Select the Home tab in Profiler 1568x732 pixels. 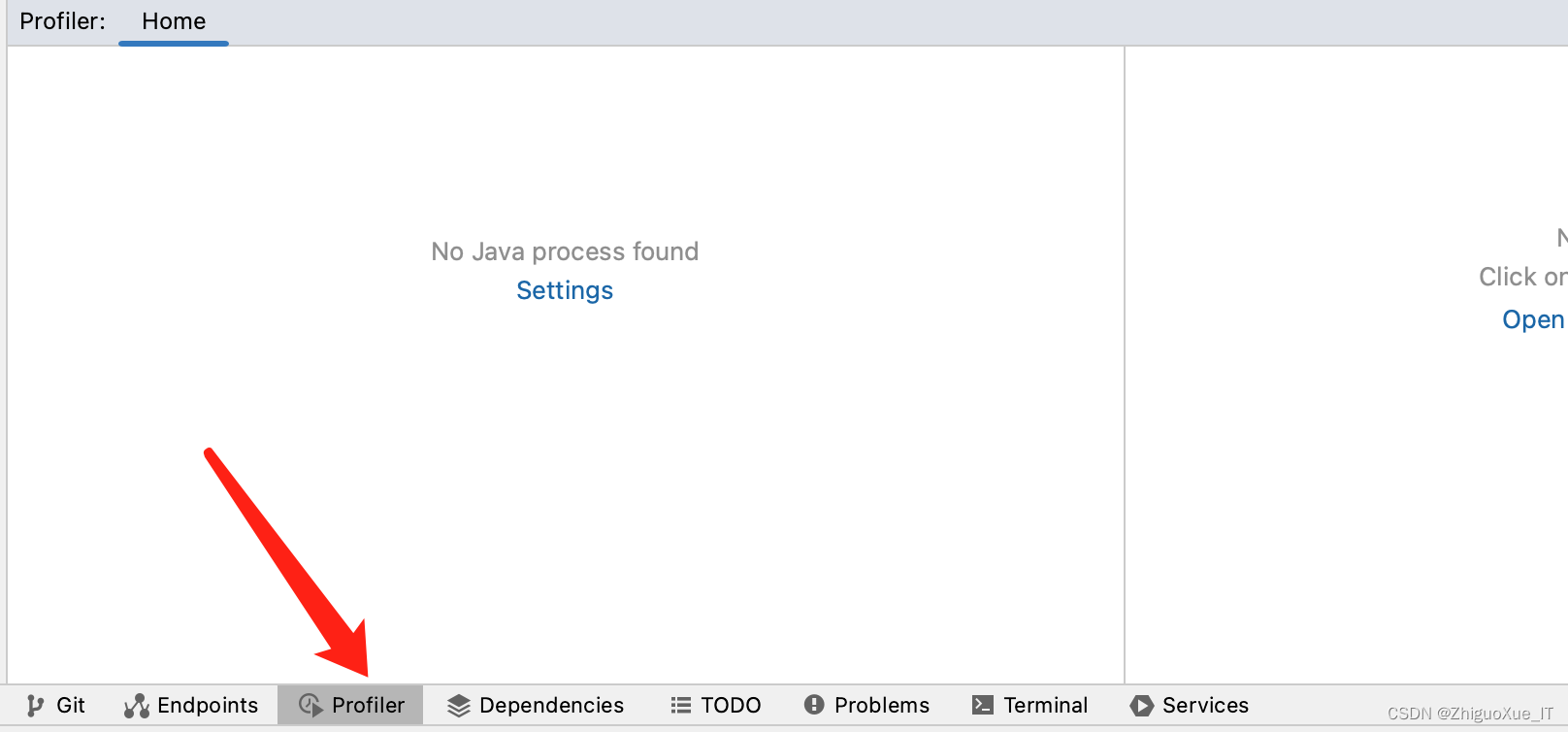tap(174, 21)
